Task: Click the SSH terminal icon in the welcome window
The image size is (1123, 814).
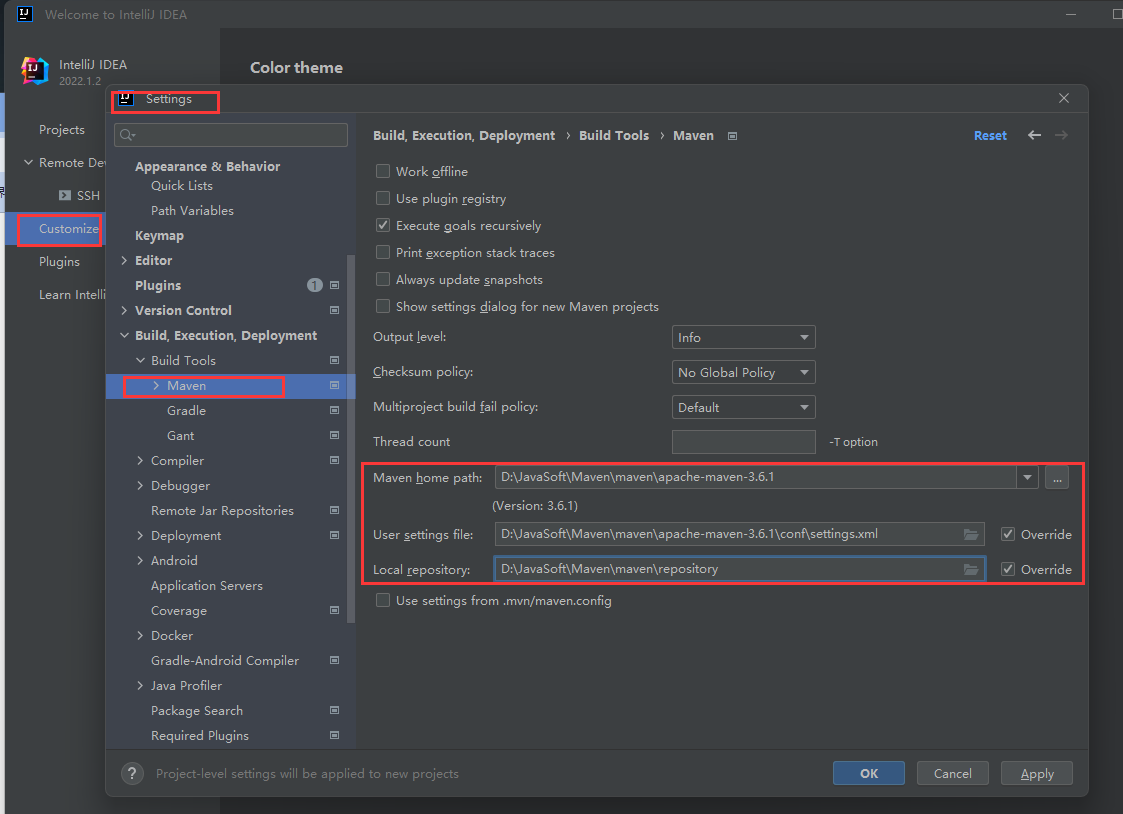Action: pos(64,195)
